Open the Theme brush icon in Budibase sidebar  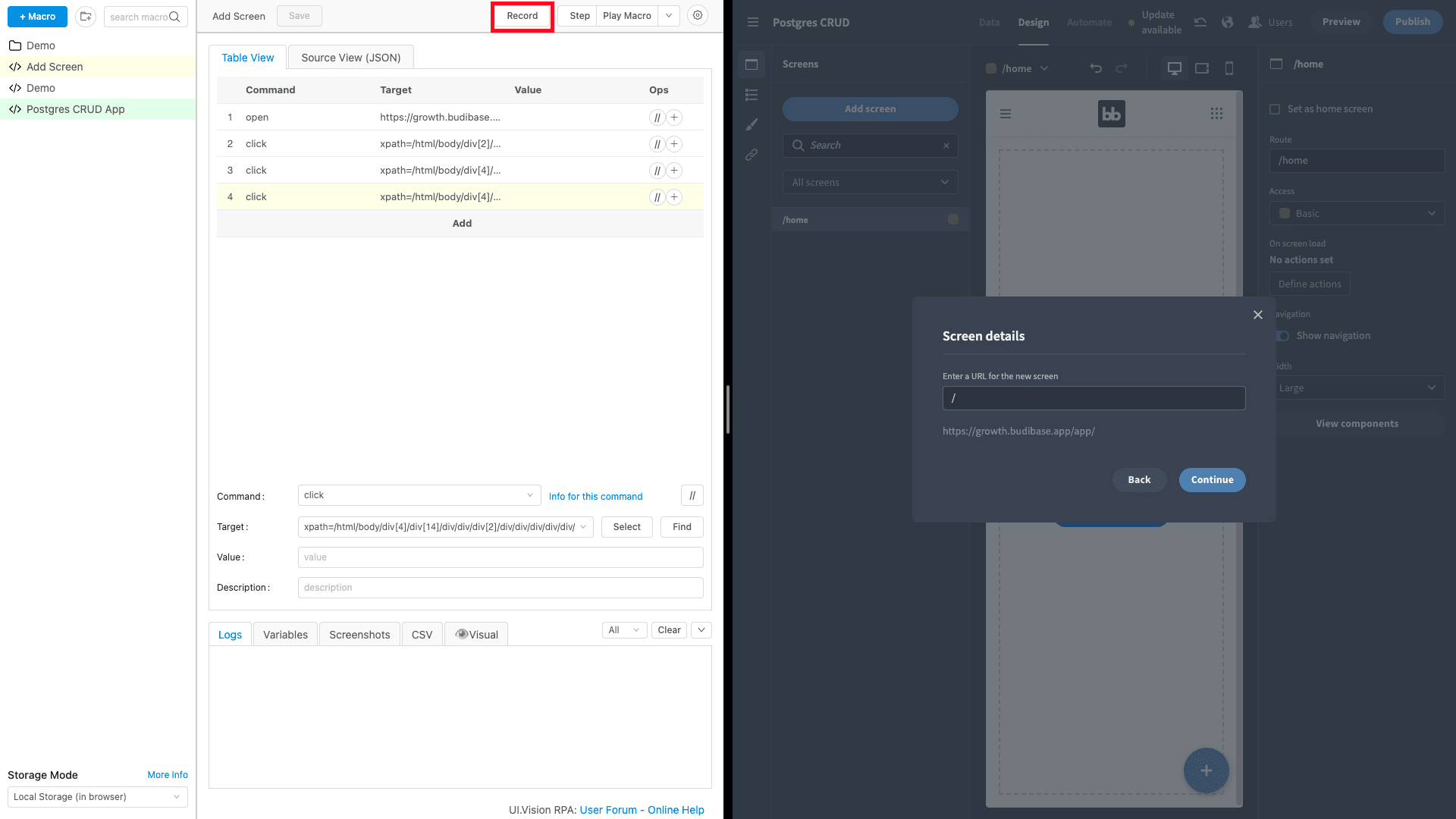tap(752, 124)
